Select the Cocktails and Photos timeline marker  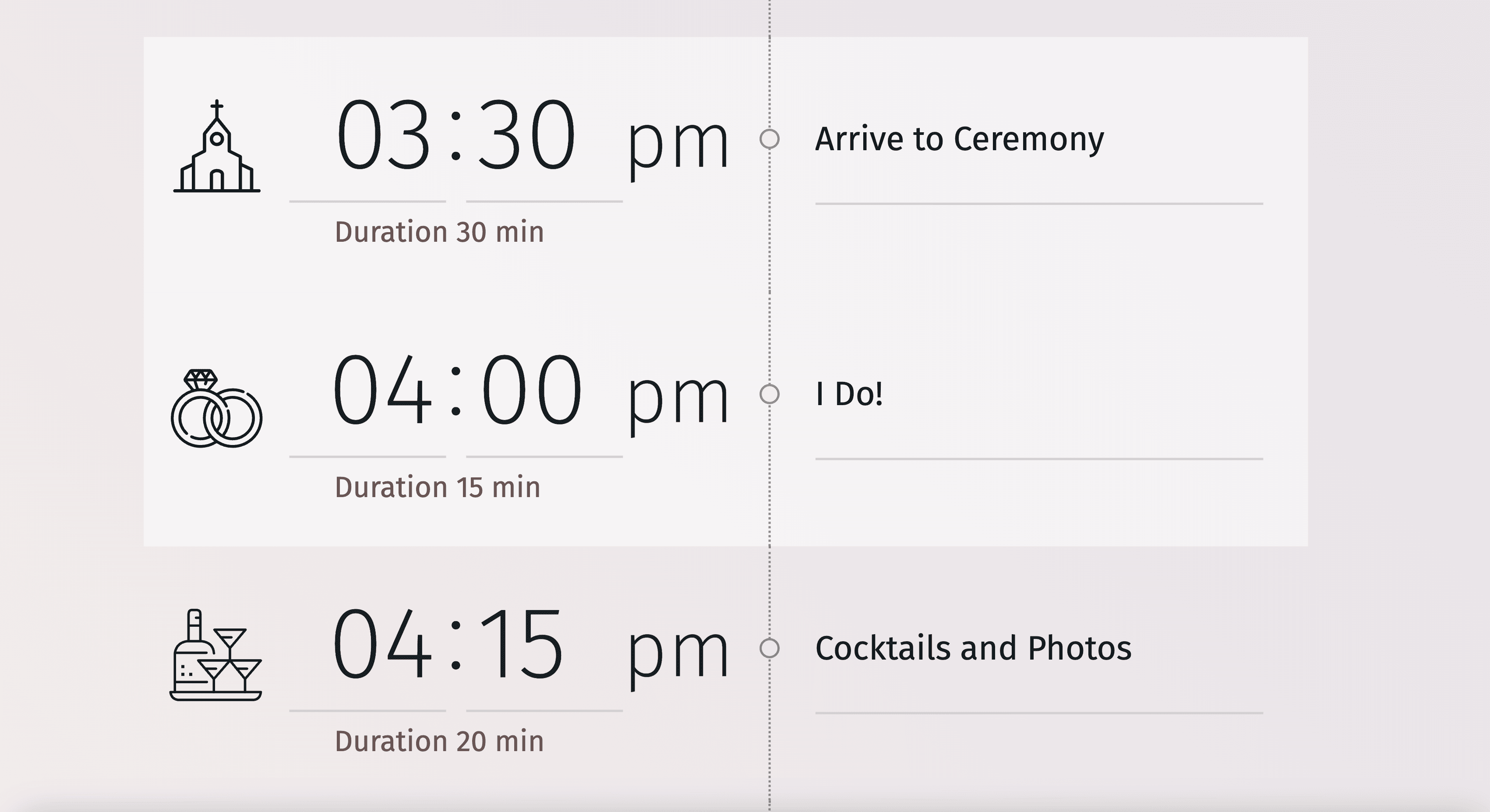pos(769,648)
